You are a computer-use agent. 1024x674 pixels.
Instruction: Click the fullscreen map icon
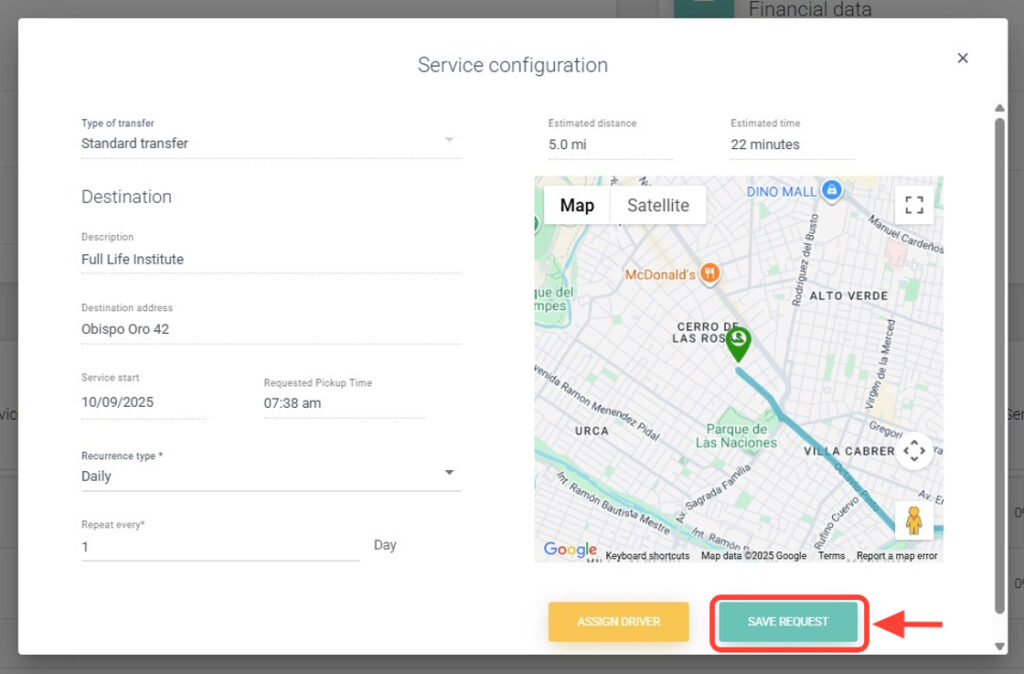913,205
